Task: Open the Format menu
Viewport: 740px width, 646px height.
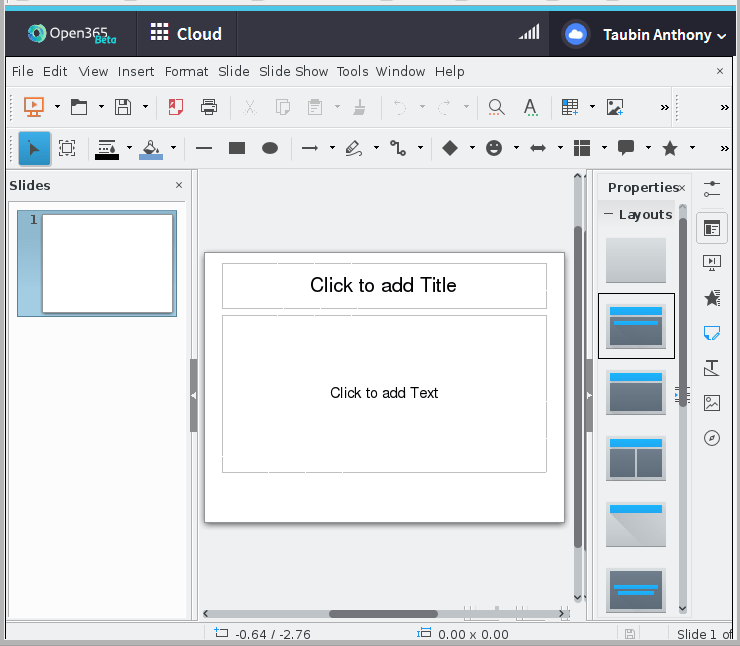Action: pyautogui.click(x=186, y=72)
